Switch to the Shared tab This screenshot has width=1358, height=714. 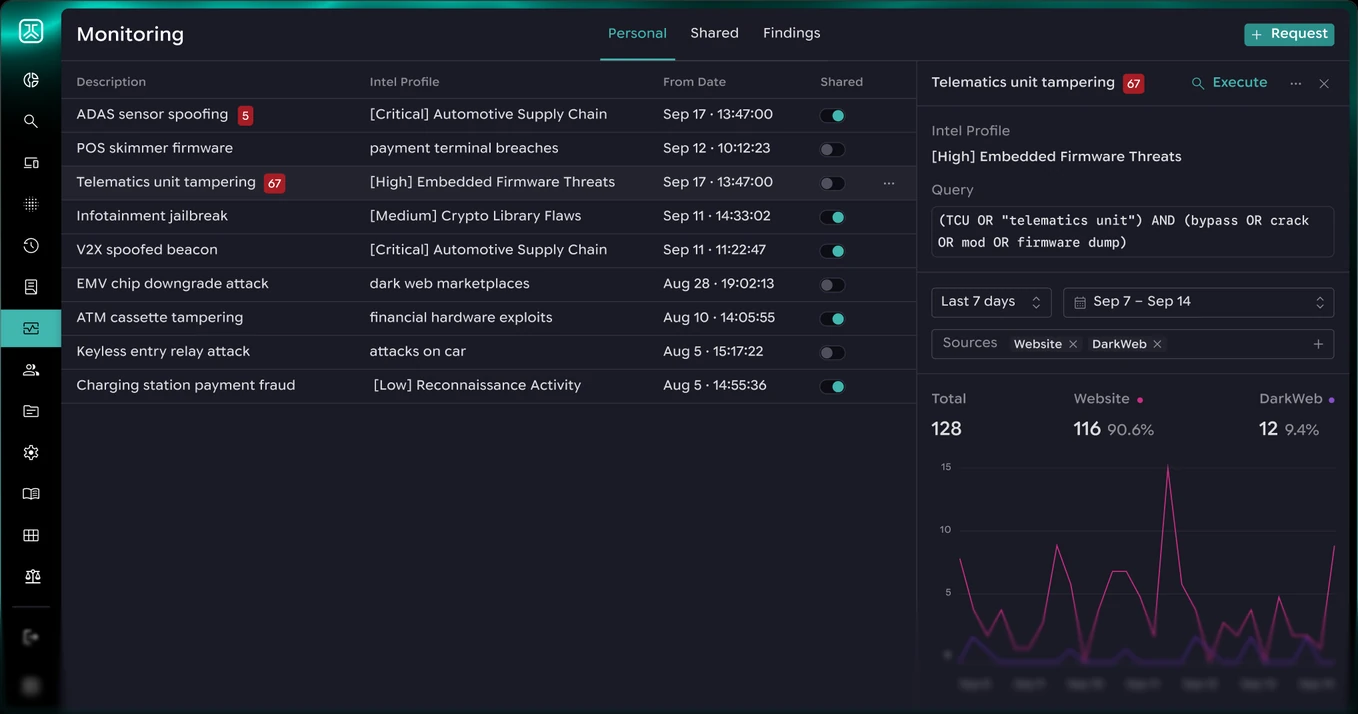pyautogui.click(x=714, y=33)
